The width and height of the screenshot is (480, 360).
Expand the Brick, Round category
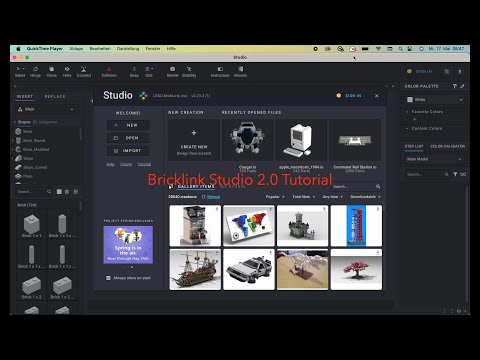13,140
